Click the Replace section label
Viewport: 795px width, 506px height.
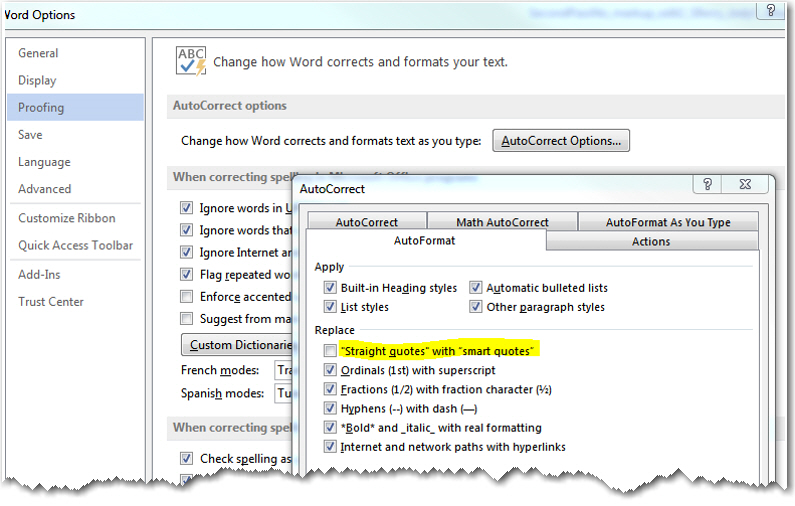coord(335,330)
